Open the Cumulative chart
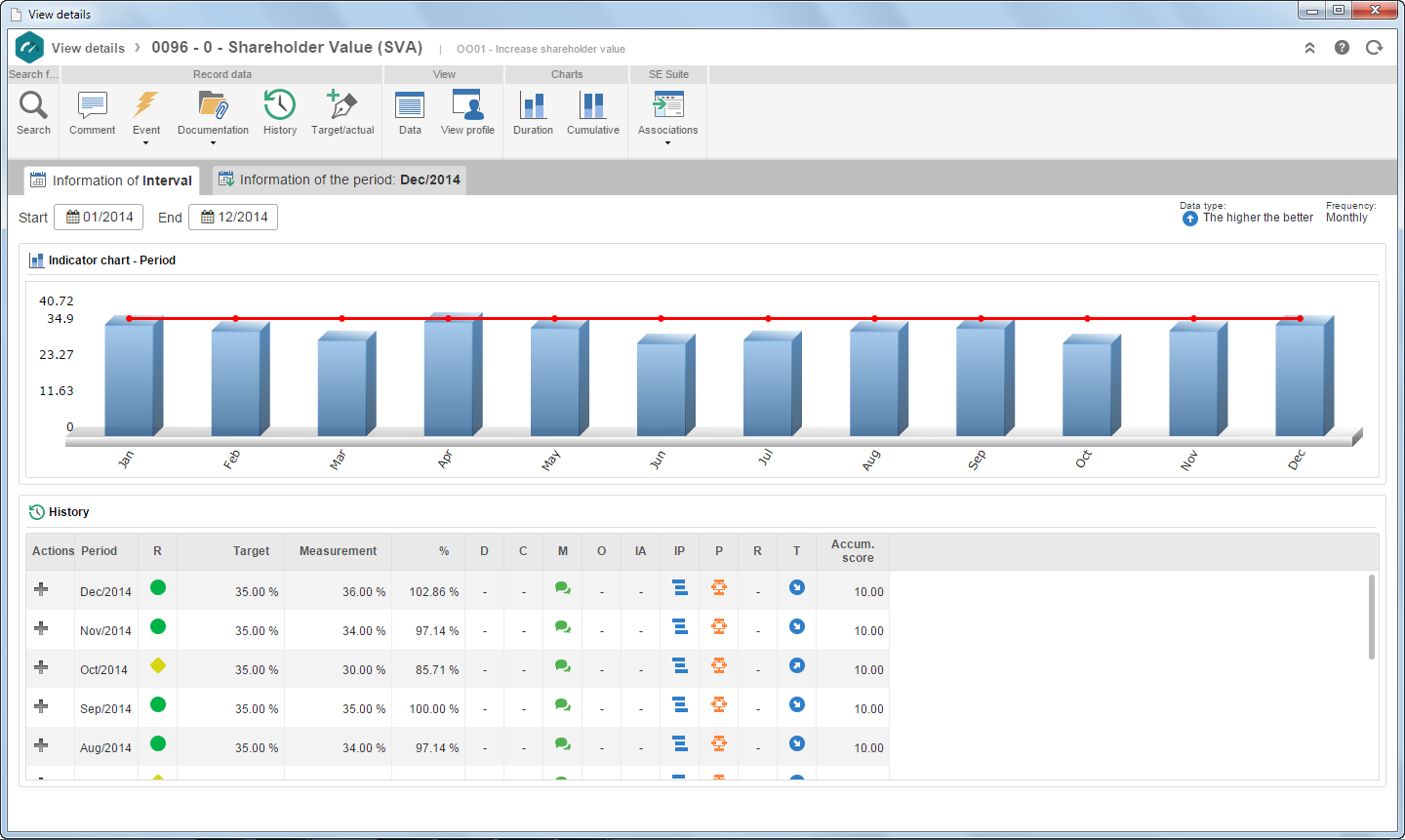Viewport: 1405px width, 840px height. pos(592,104)
